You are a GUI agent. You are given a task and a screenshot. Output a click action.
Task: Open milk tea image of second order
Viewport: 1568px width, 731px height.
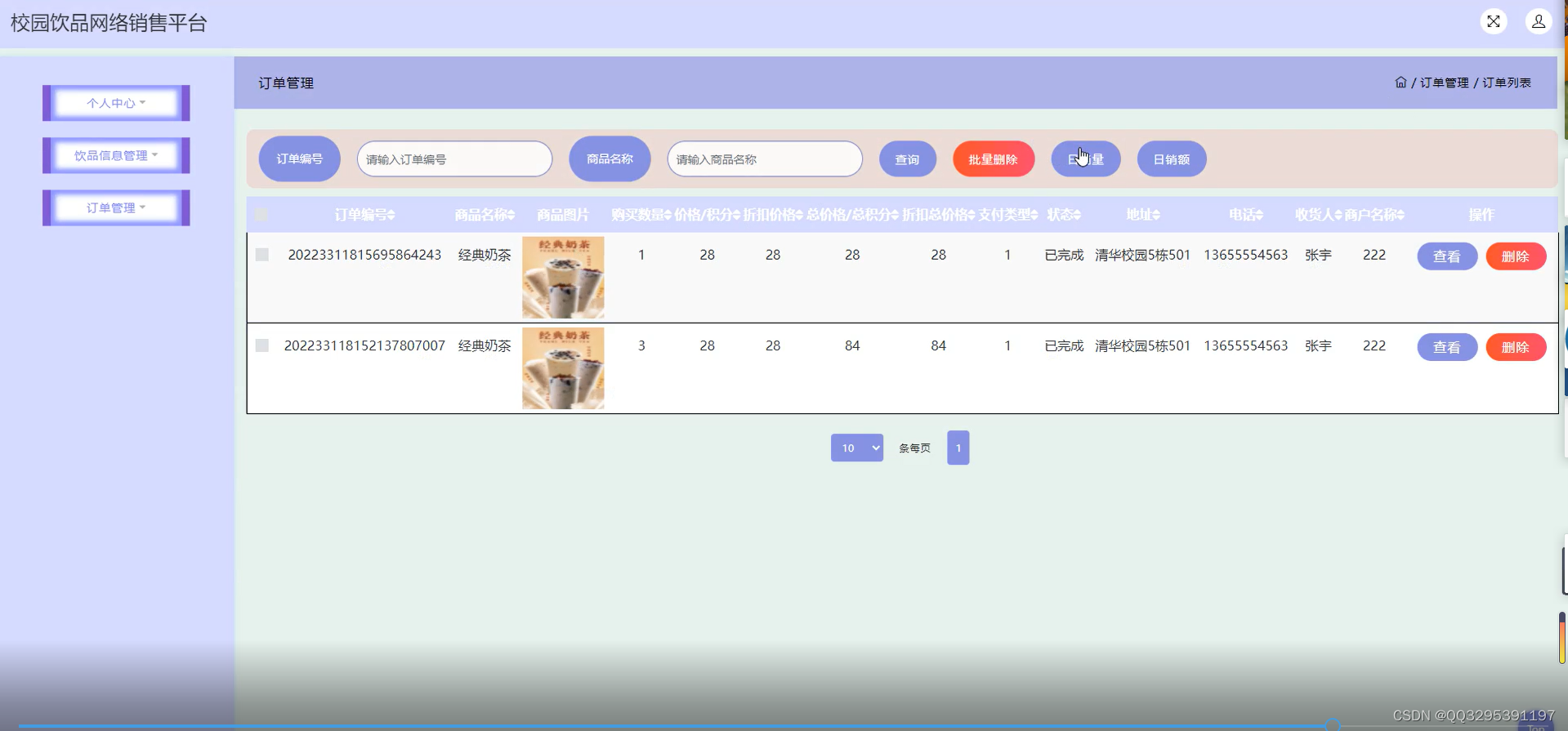point(563,368)
